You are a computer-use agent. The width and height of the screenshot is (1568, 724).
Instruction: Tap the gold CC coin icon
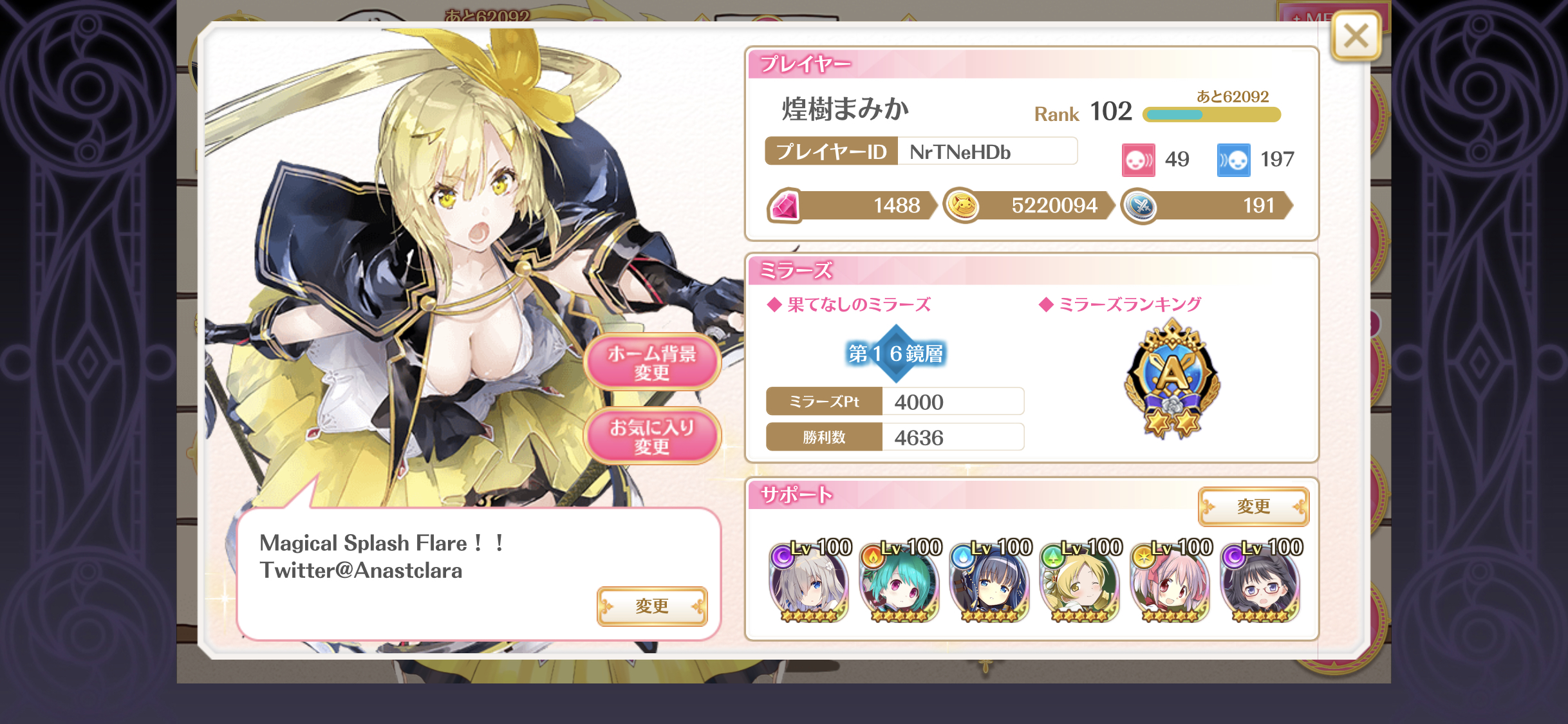coord(962,206)
